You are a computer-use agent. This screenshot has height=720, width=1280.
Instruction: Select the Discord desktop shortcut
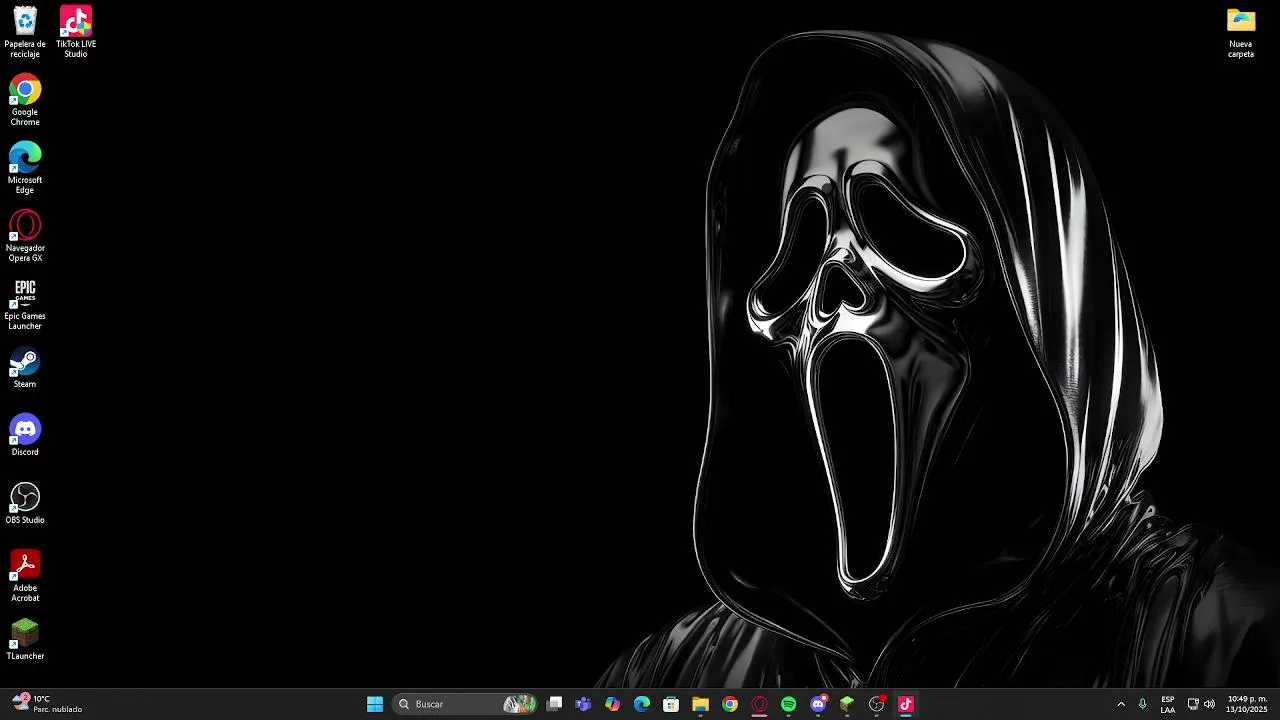click(25, 436)
